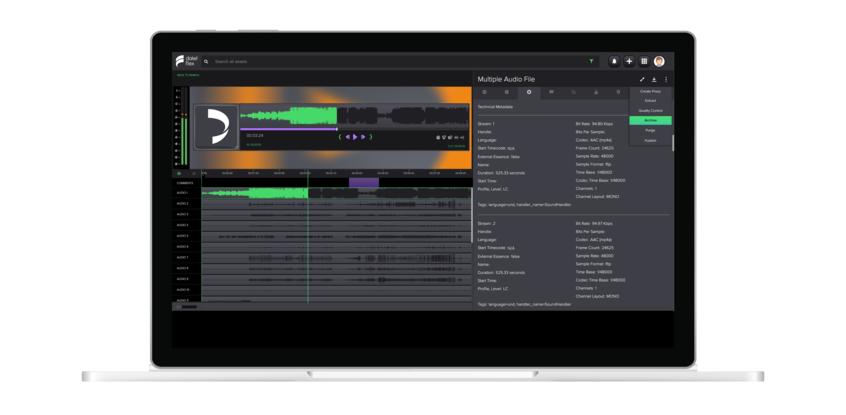
Task: Click the plus create button
Action: 629,62
